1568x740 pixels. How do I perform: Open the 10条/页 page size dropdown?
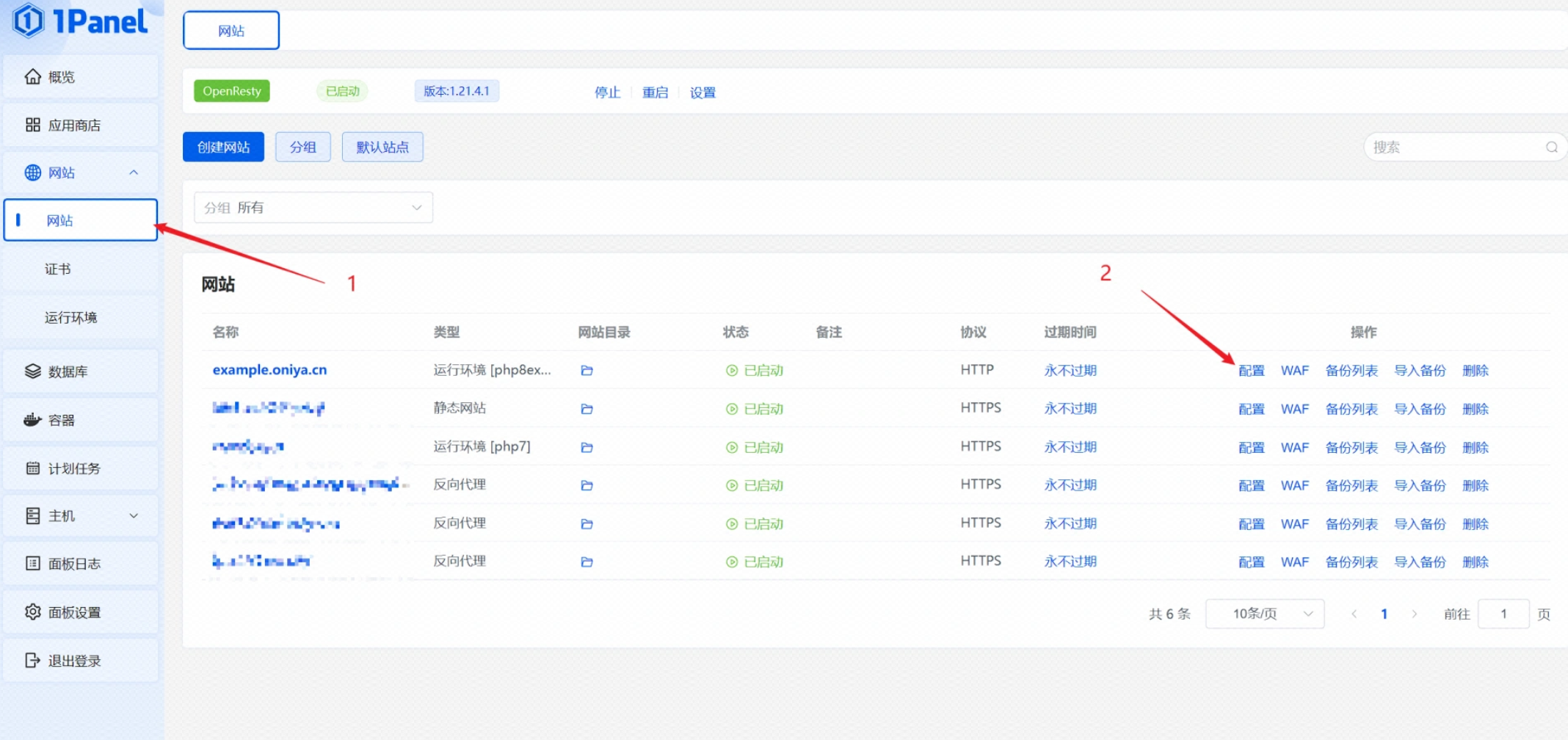1264,614
